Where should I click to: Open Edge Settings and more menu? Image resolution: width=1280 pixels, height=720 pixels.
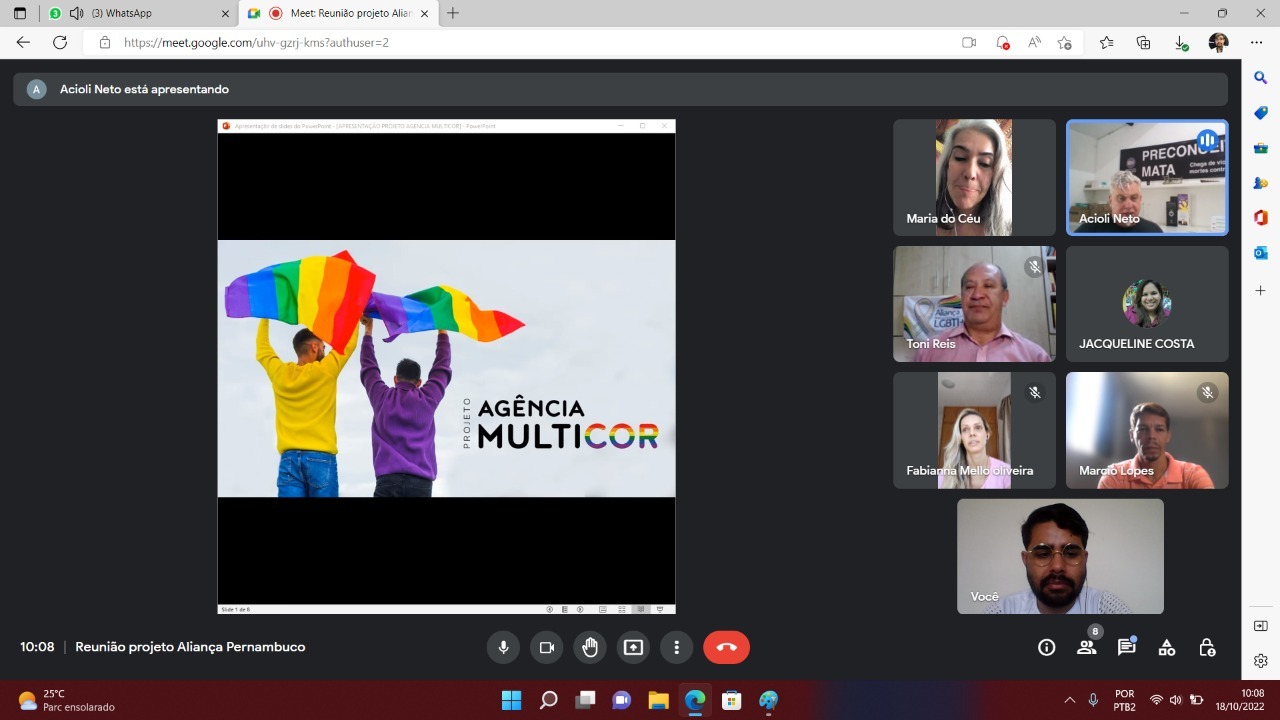point(1256,42)
